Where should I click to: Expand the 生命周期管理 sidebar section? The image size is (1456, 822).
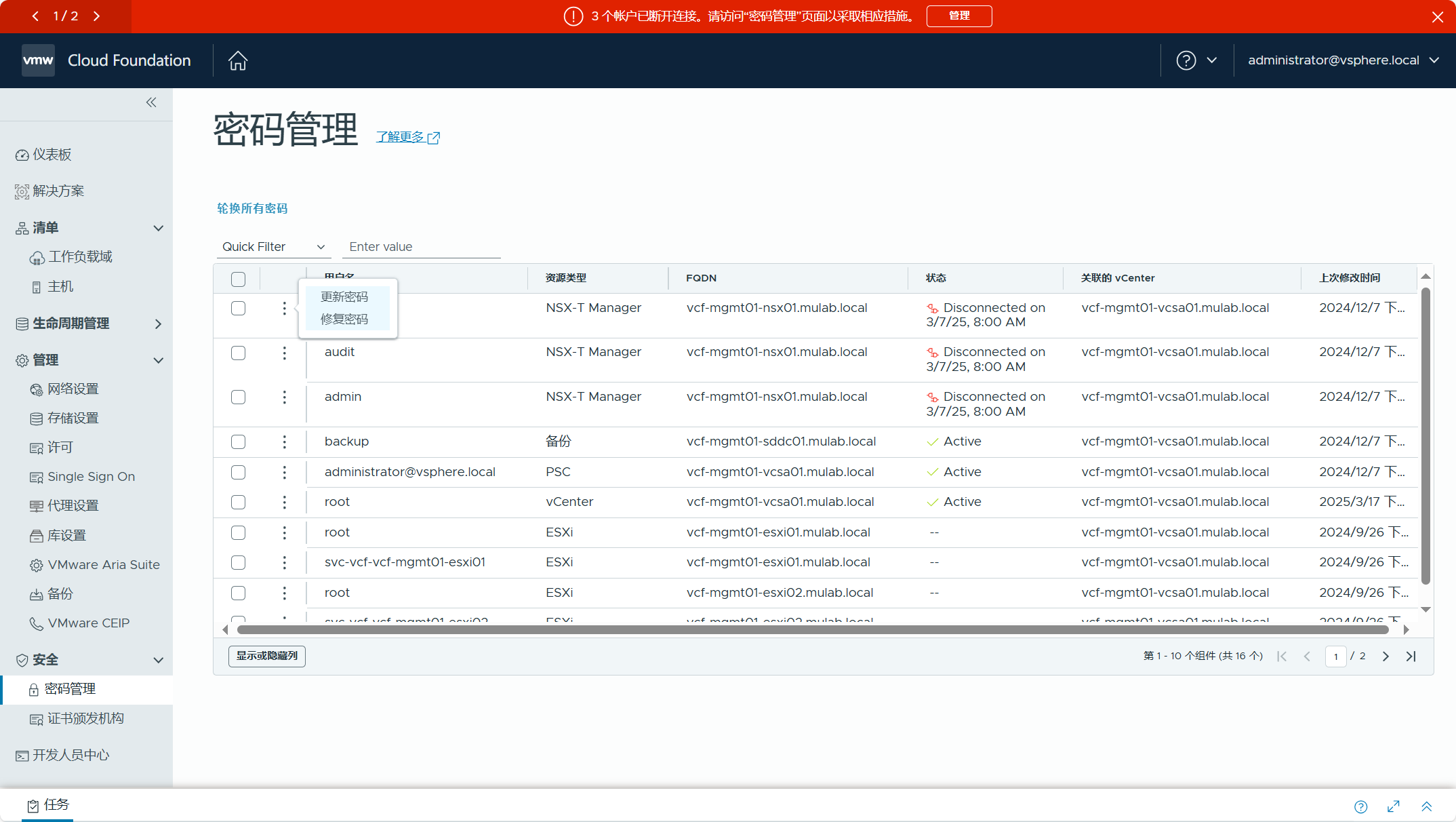[158, 324]
